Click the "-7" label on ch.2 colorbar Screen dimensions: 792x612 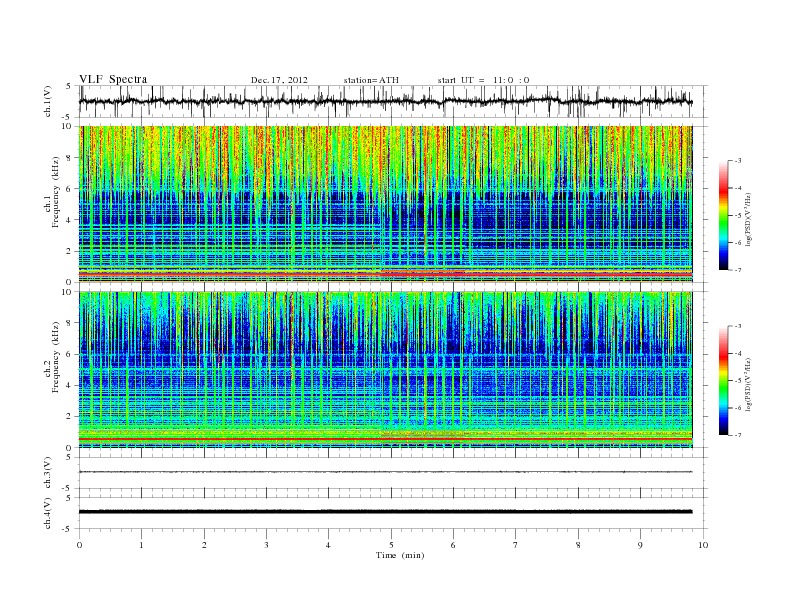tap(738, 435)
